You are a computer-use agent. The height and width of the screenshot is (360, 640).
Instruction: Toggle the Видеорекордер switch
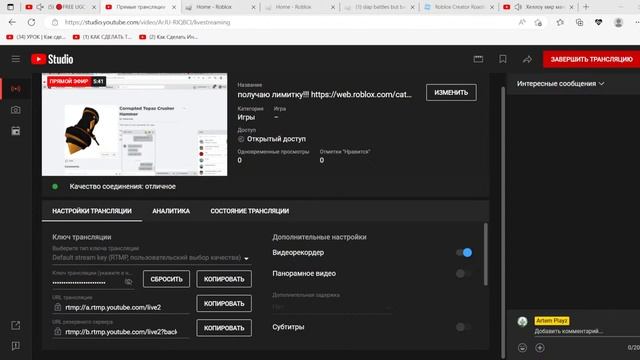[x=464, y=253]
